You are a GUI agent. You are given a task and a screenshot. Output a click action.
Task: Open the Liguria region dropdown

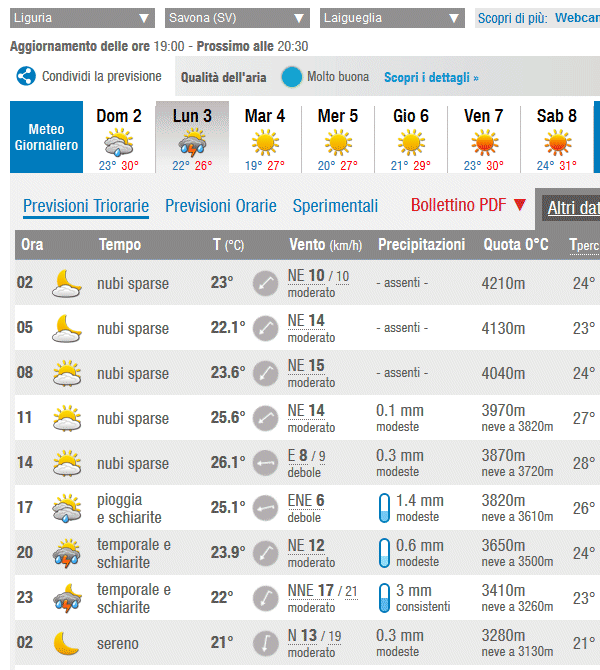tap(82, 18)
